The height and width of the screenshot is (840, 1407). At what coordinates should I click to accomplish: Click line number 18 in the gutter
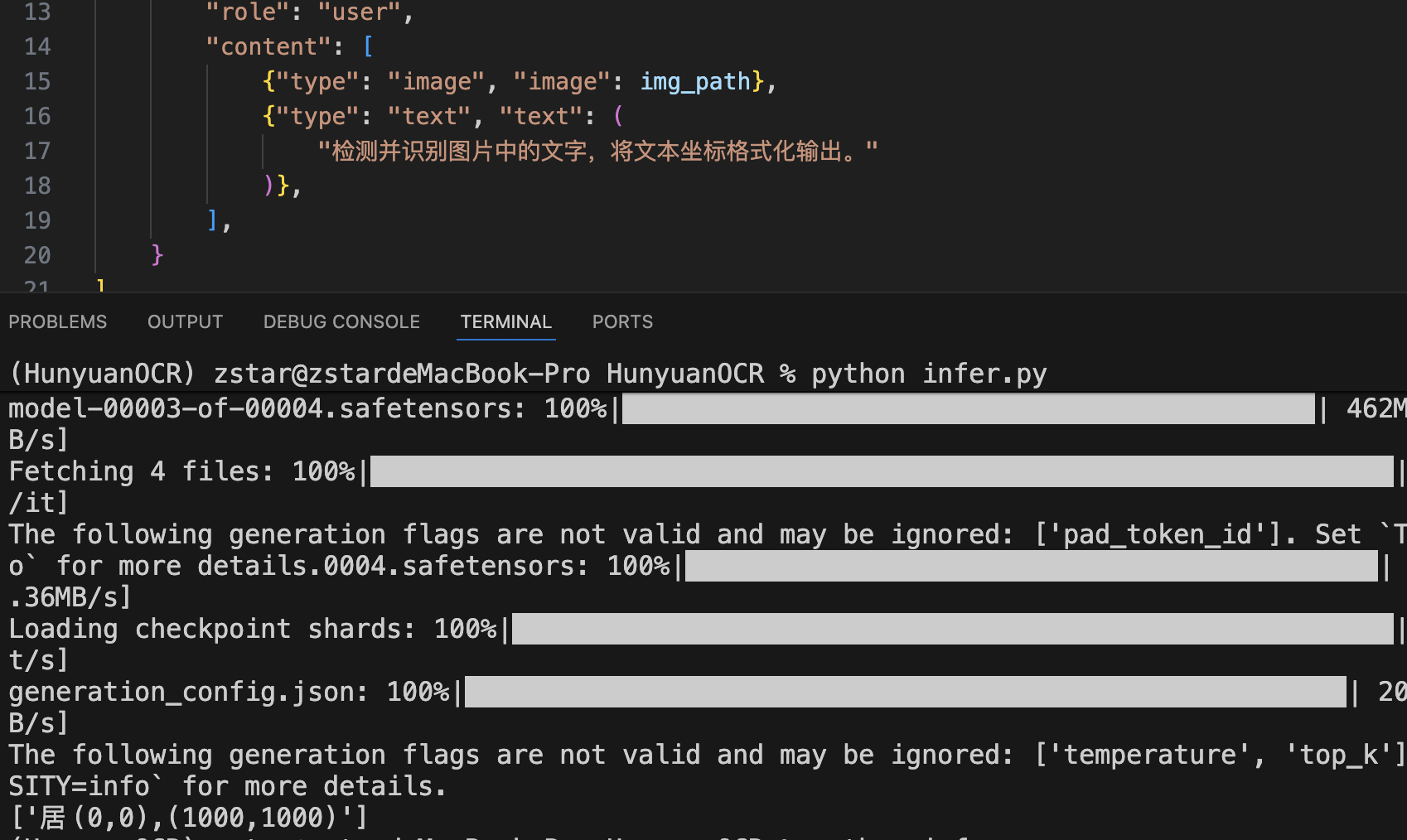(x=37, y=186)
